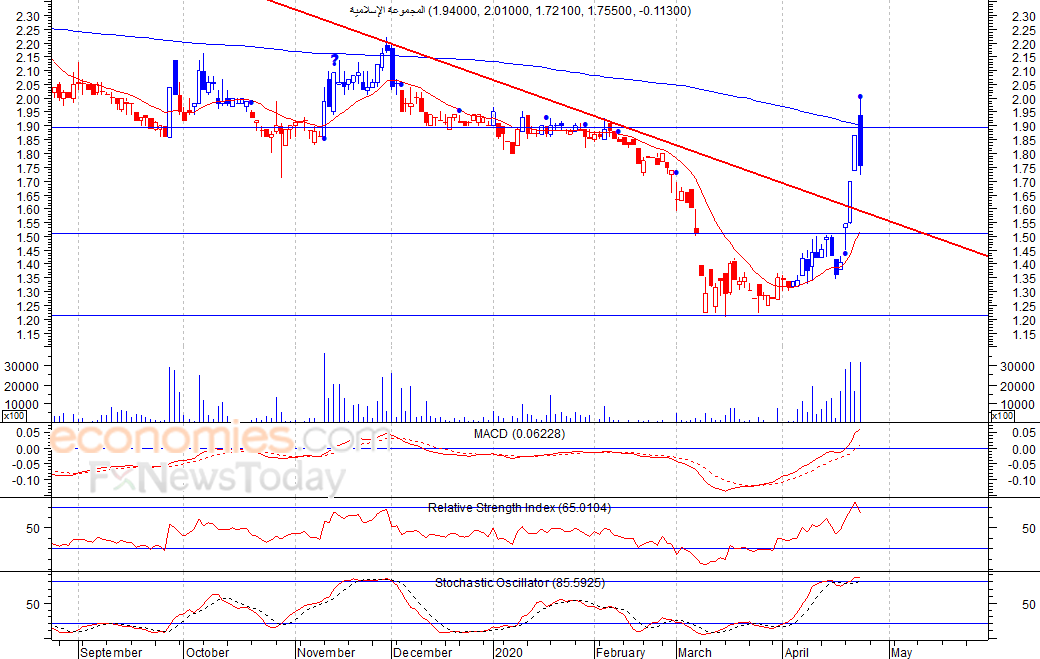
Task: Click 2.15 on the right price axis
Action: click(1024, 58)
